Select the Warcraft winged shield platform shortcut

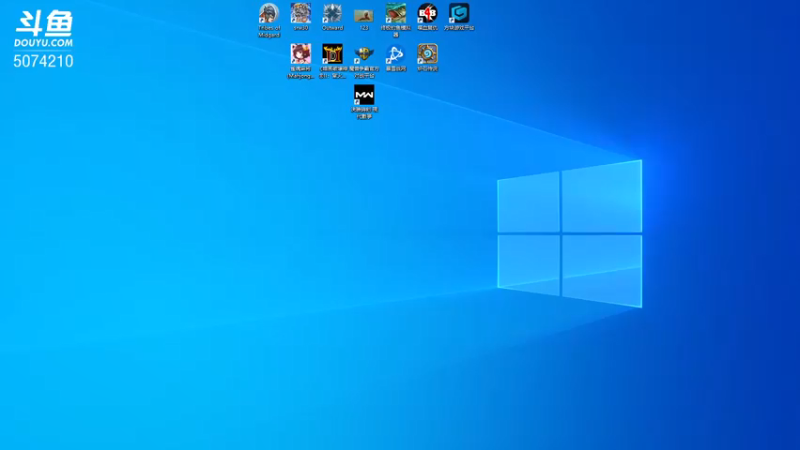(x=364, y=61)
